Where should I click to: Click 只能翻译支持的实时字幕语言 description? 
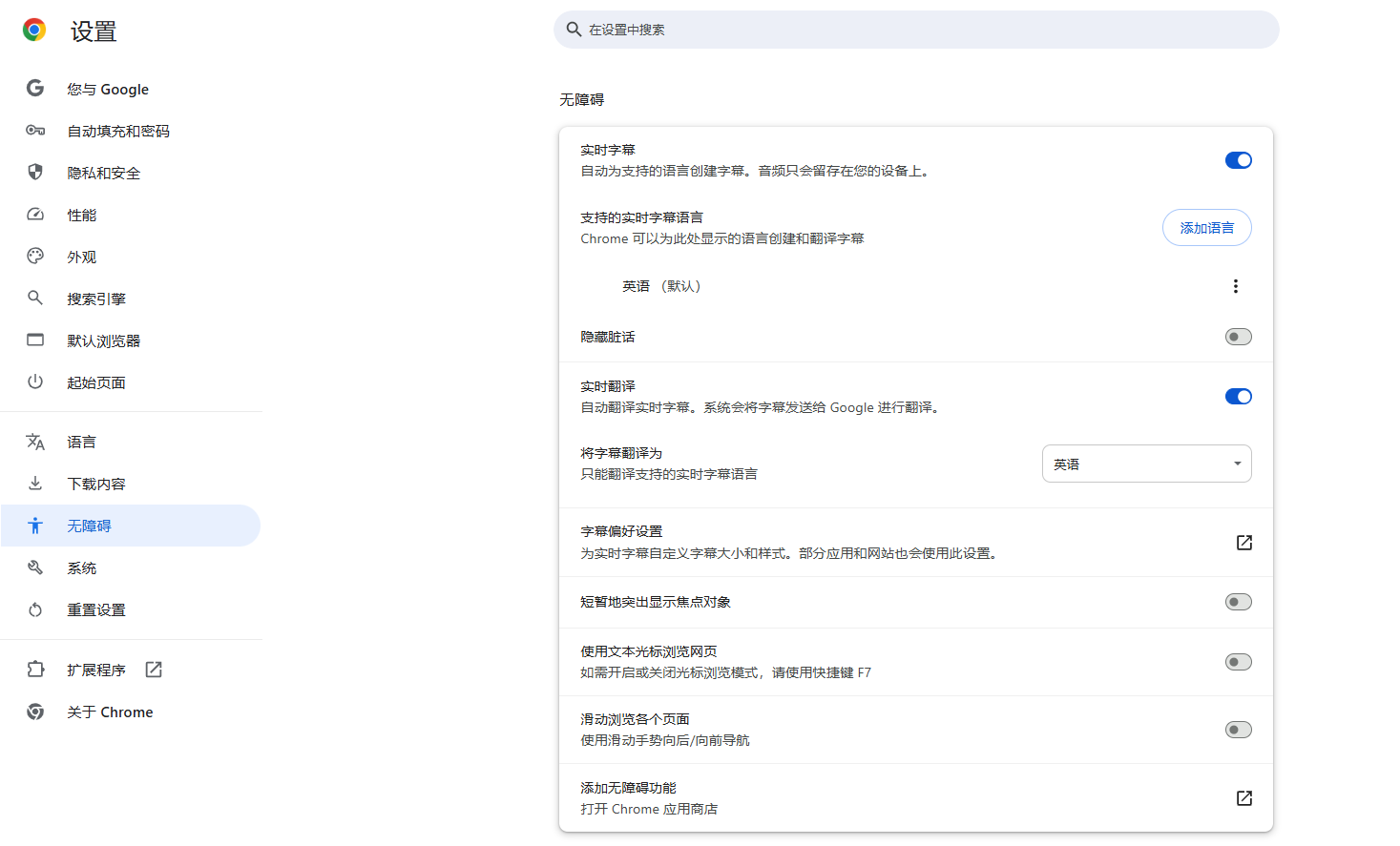[669, 474]
